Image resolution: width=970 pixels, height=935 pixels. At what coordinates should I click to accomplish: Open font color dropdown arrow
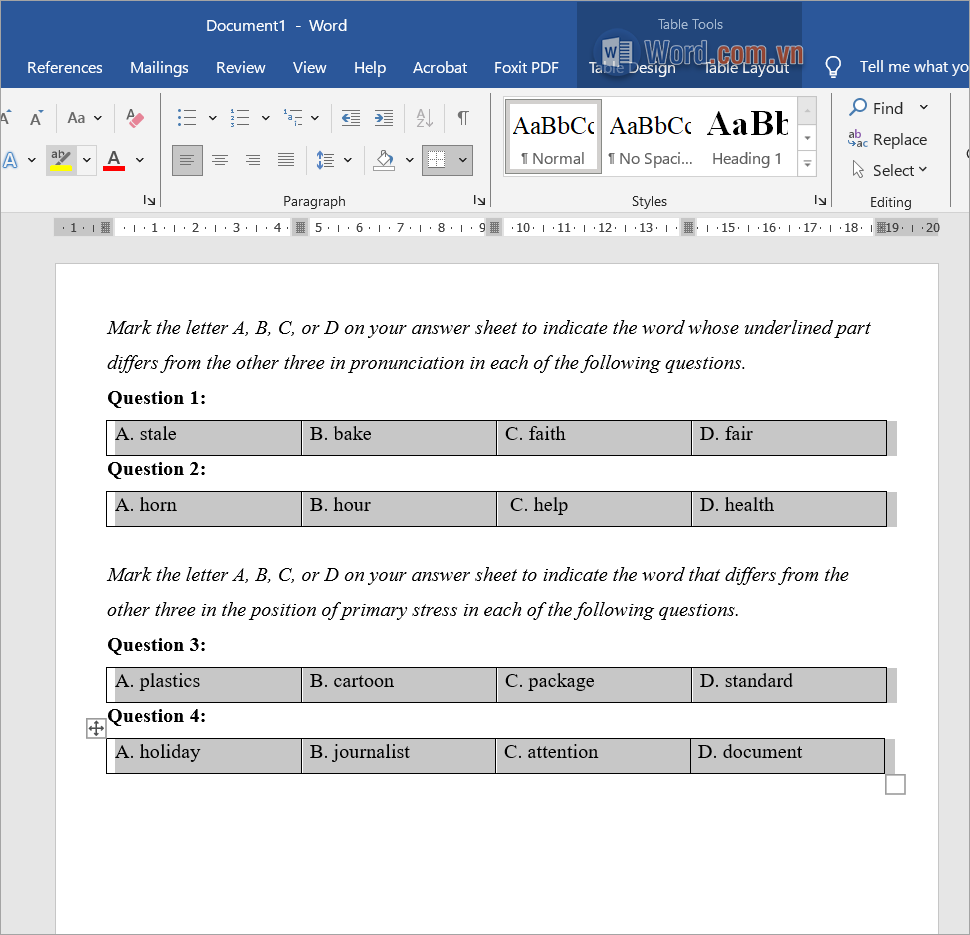140,160
